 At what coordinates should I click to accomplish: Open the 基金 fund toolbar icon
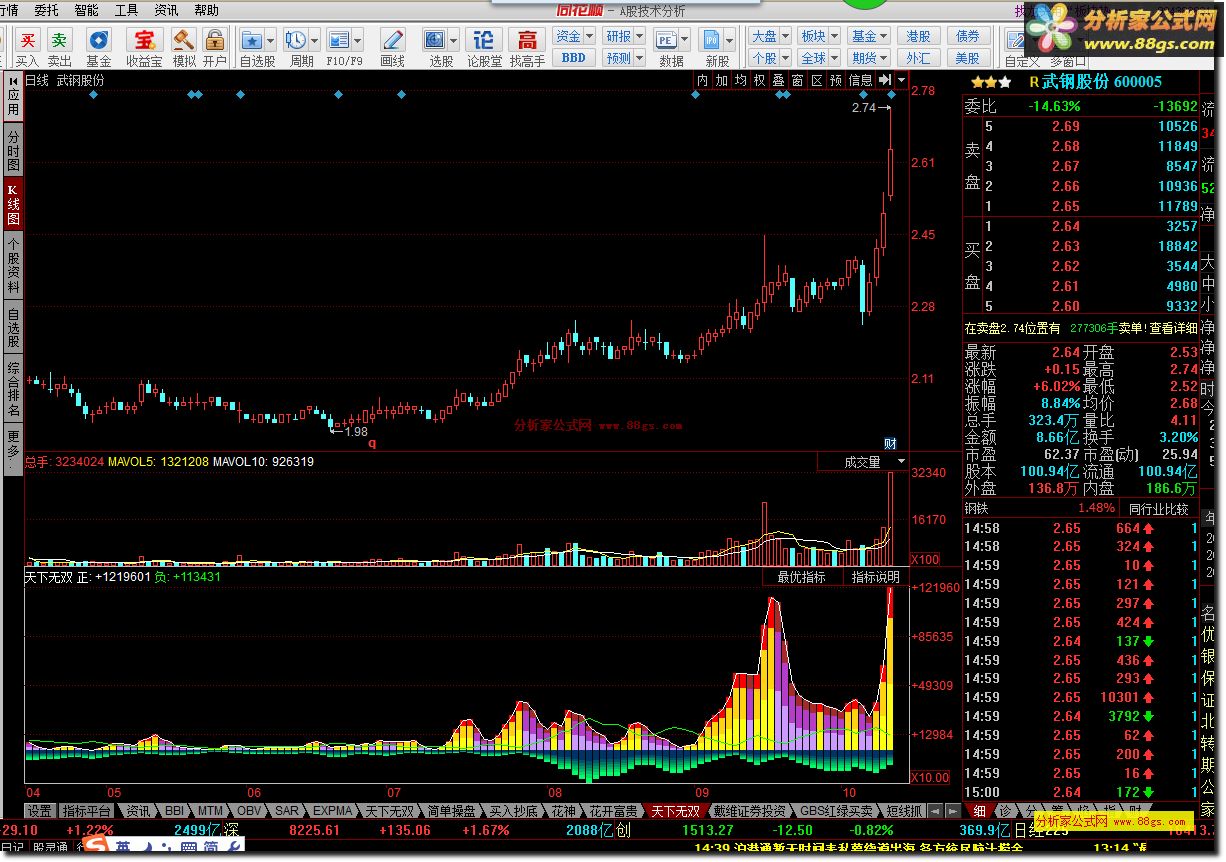click(x=99, y=40)
